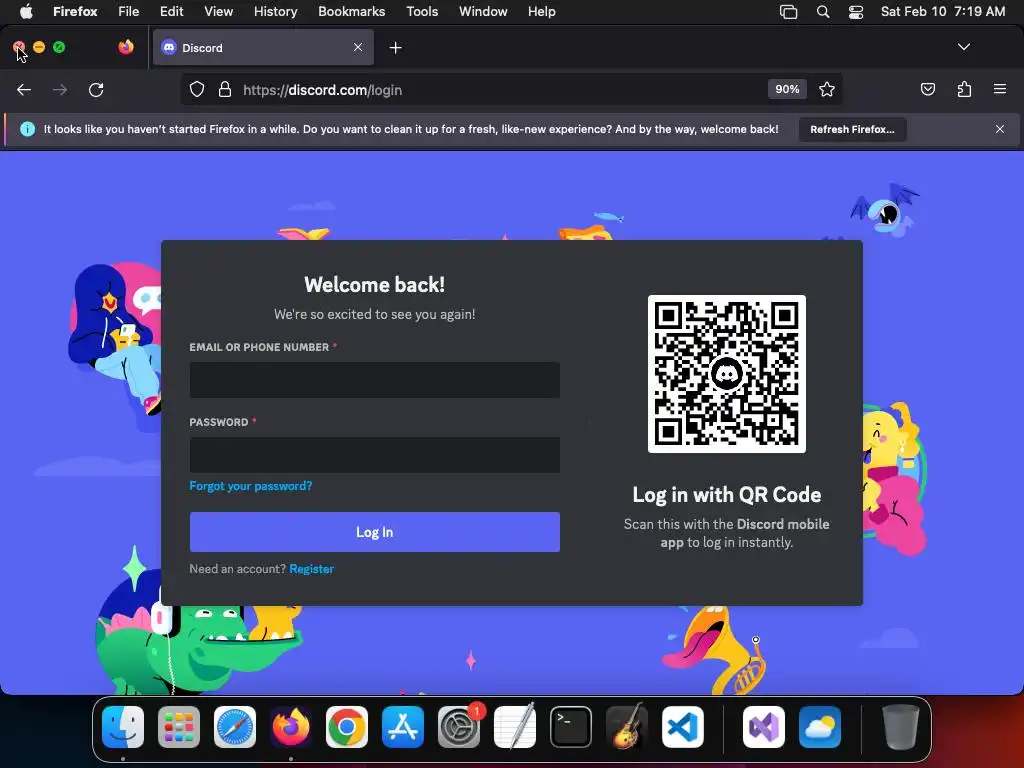1024x768 pixels.
Task: Open Visual Studio from the Dock
Action: point(763,727)
